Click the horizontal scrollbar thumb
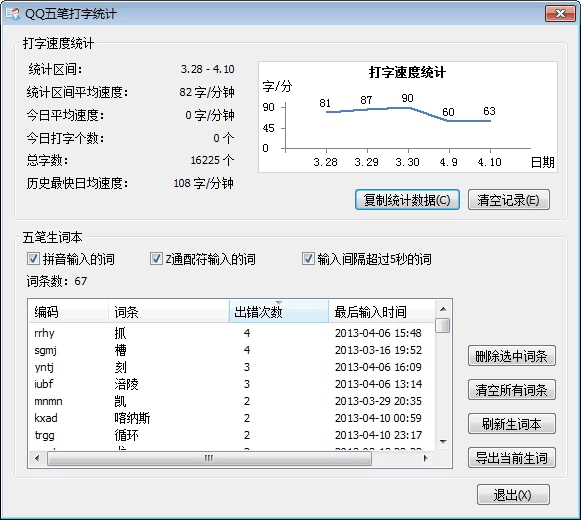This screenshot has width=581, height=520. click(x=209, y=458)
